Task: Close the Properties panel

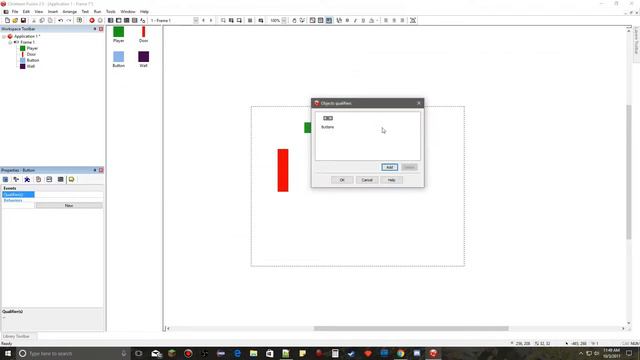Action: 101,170
